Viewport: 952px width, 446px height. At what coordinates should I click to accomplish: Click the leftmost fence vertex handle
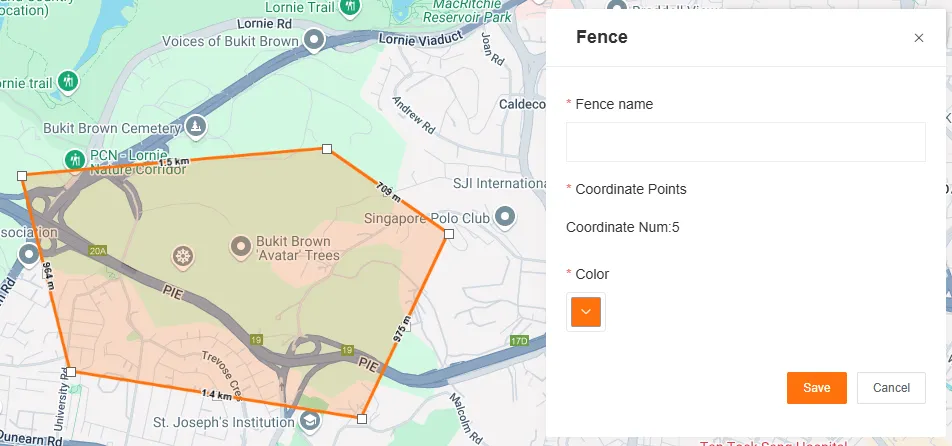click(22, 175)
